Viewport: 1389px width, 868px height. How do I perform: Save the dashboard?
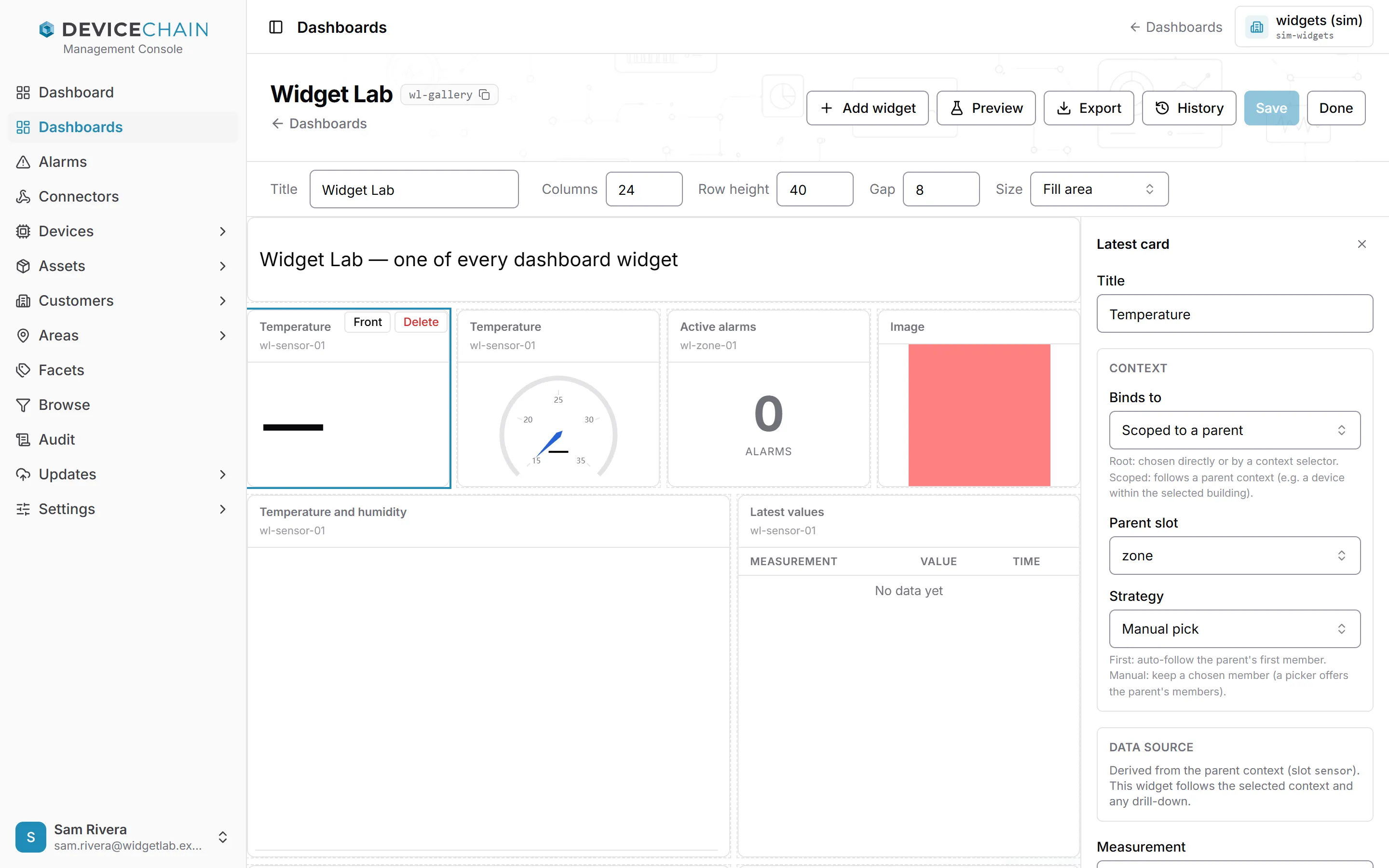click(1271, 108)
